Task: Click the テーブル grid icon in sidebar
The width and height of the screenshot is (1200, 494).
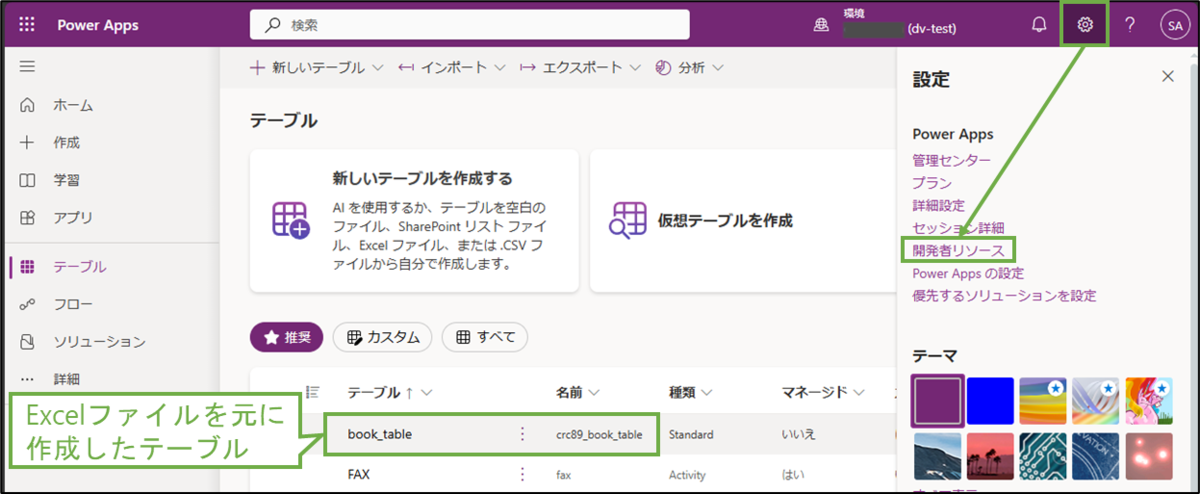Action: 27,267
